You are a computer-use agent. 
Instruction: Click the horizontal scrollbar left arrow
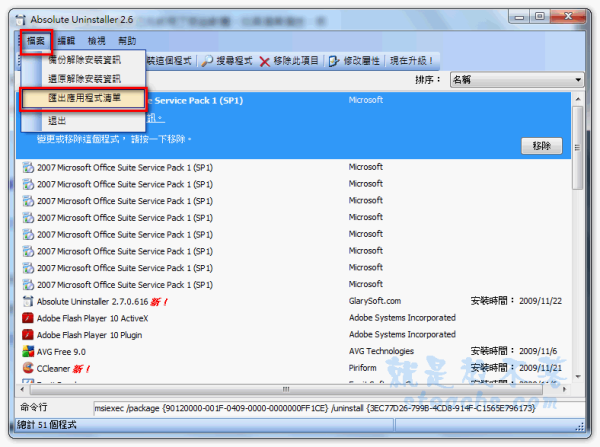point(22,390)
